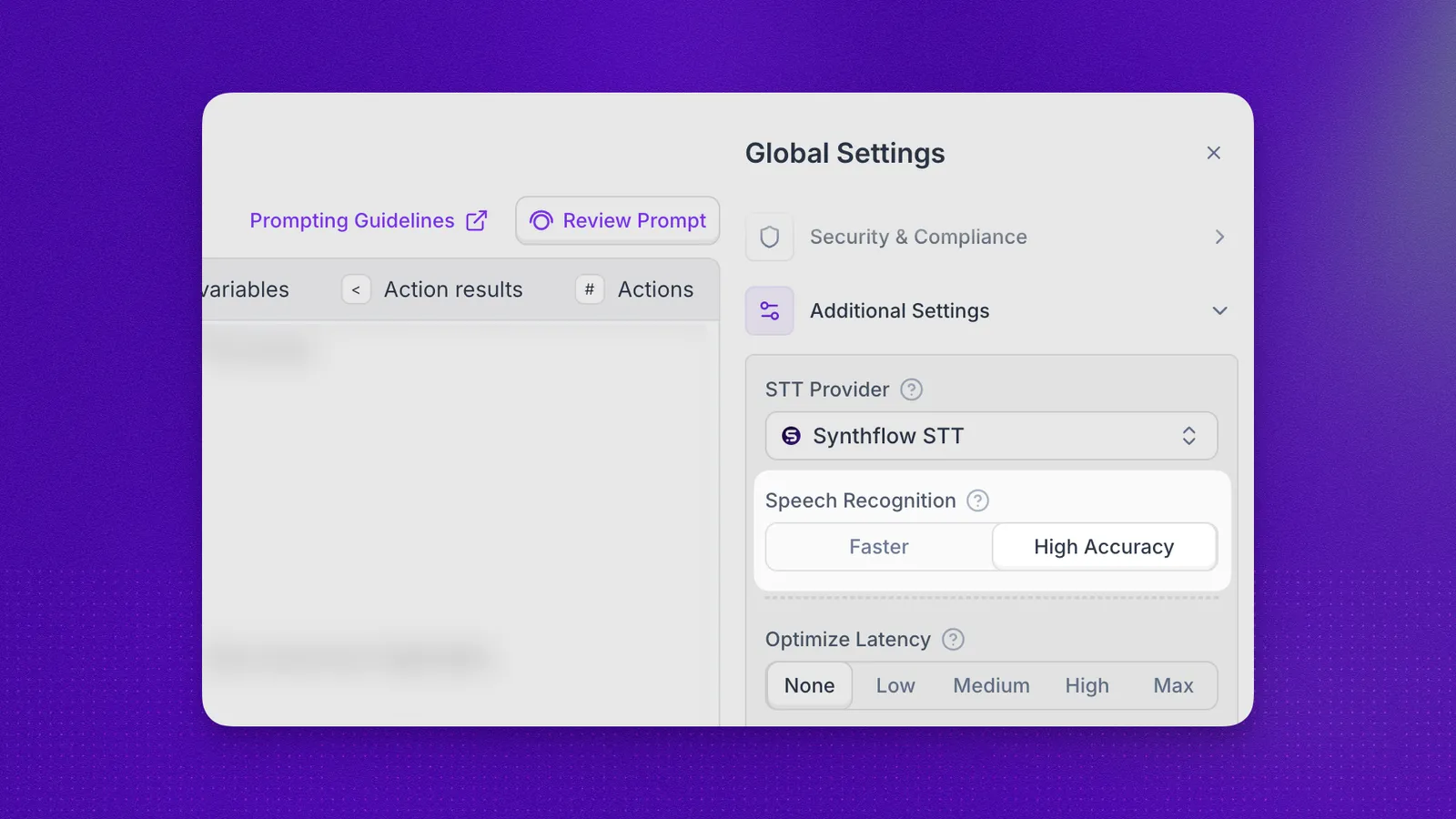Click the Additional Settings sliders icon
Screen dimensions: 1456x819
point(770,310)
